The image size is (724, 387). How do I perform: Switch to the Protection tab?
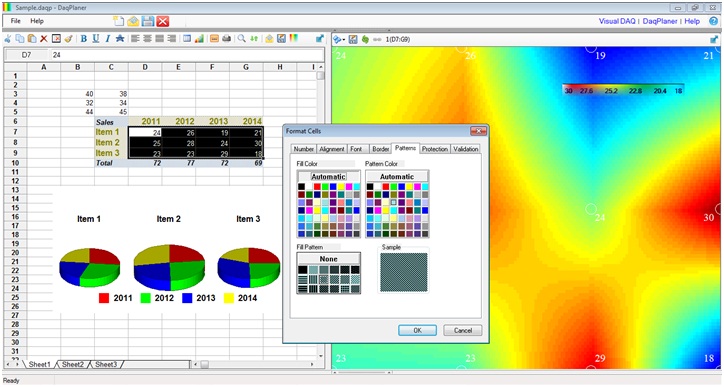coord(435,149)
